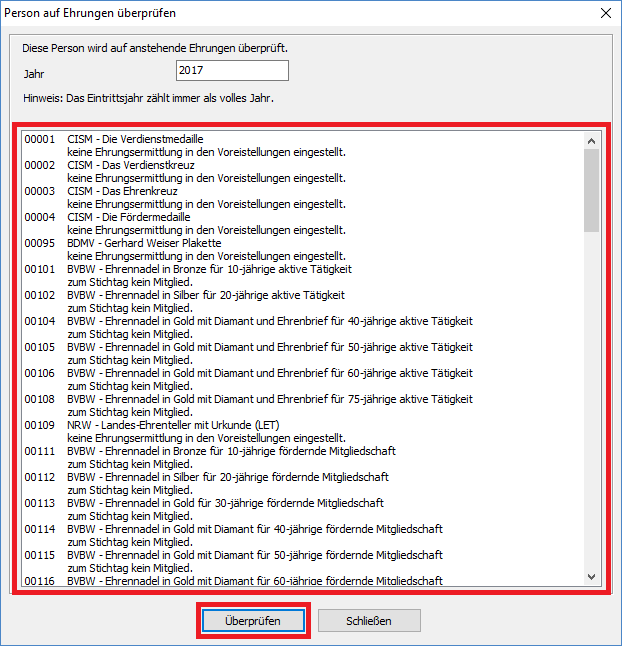The image size is (622, 646).
Task: Choose 00108 Ehrennadel for 75-jährige aktive Tätigkeit
Action: pyautogui.click(x=270, y=399)
